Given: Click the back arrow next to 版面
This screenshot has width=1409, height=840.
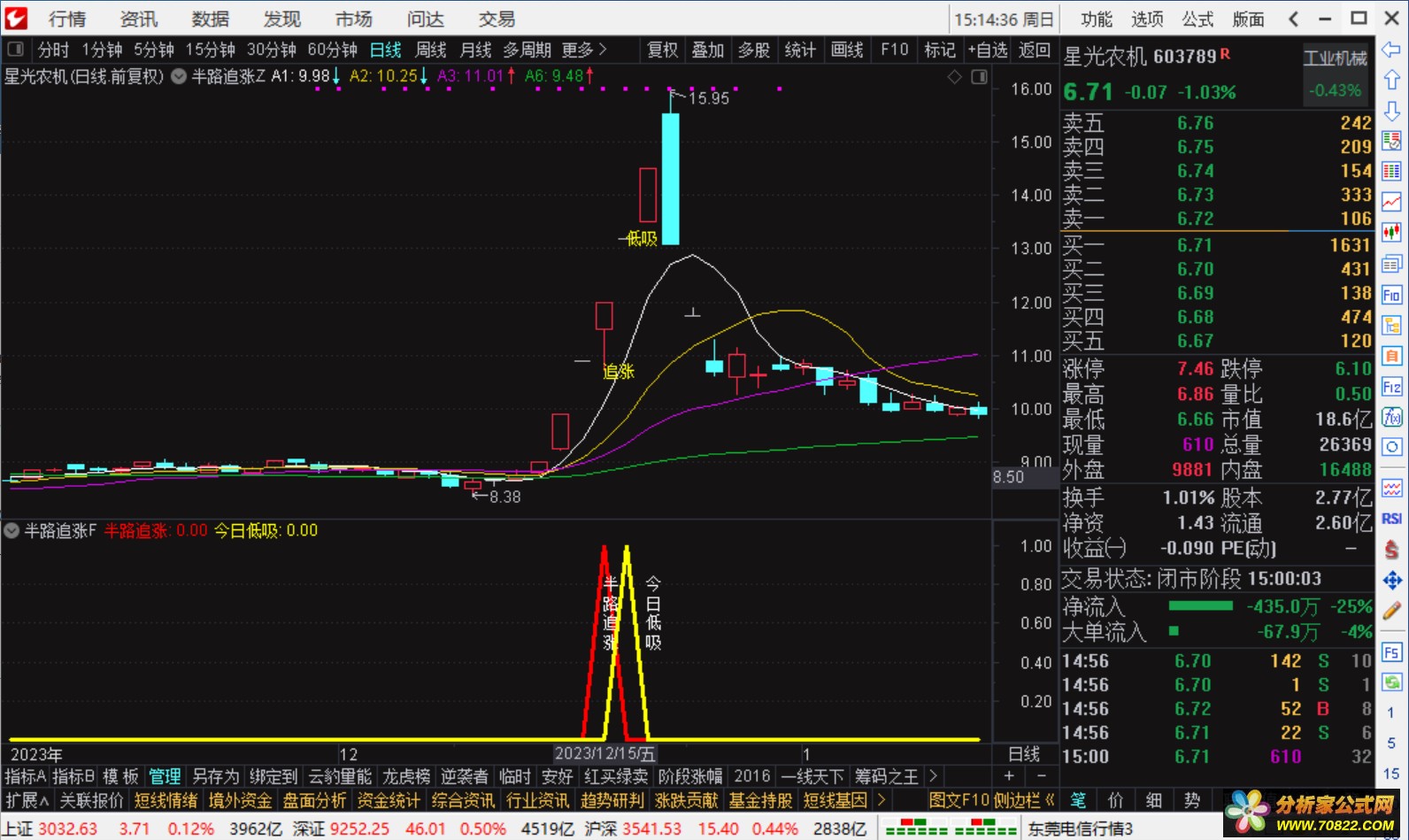Looking at the screenshot, I should [1294, 19].
